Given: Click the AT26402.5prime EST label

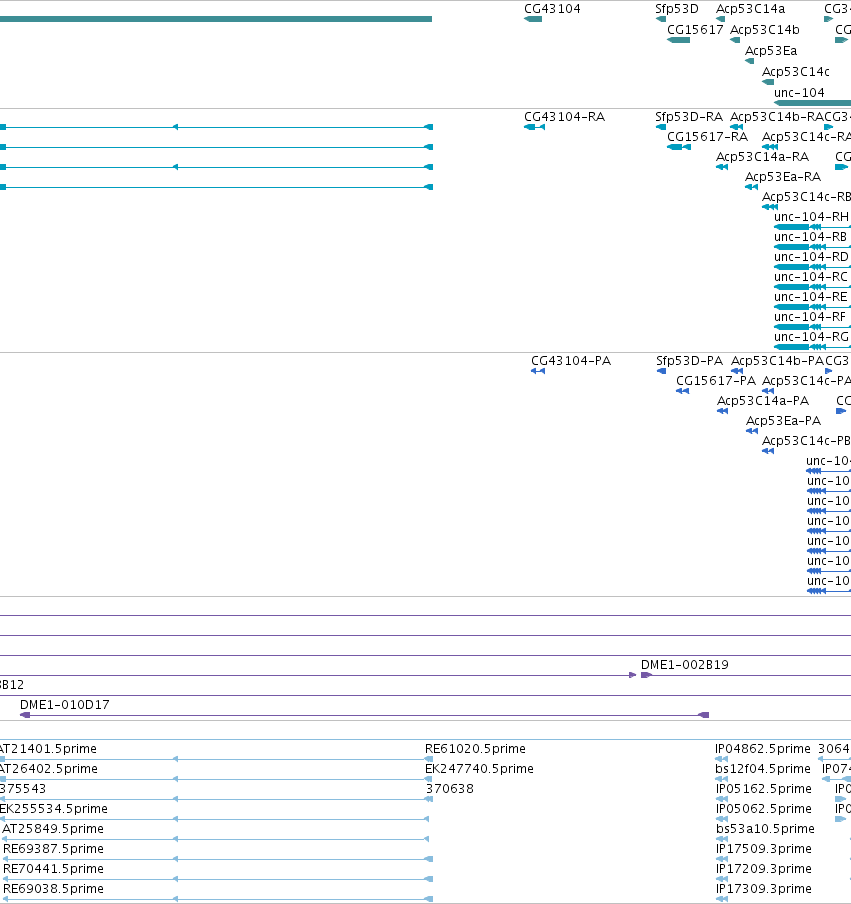Looking at the screenshot, I should tap(49, 769).
